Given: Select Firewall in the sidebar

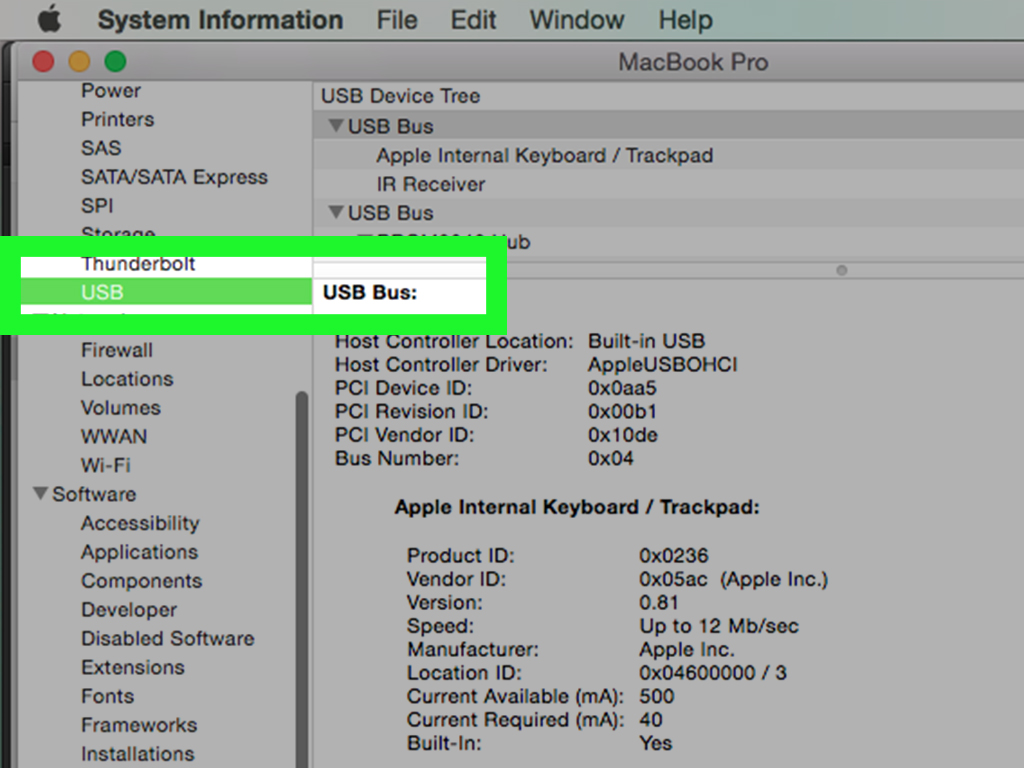Looking at the screenshot, I should pos(117,350).
